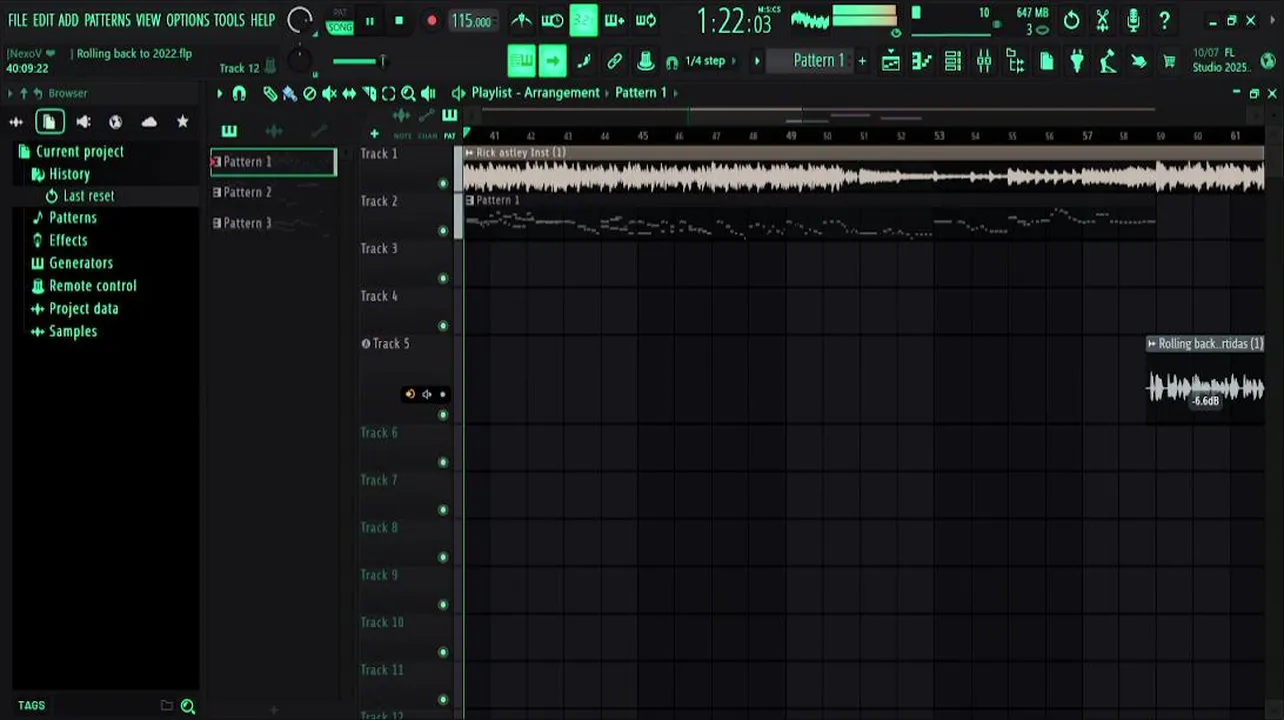
Task: Toggle loop recording icon
Action: pos(646,20)
